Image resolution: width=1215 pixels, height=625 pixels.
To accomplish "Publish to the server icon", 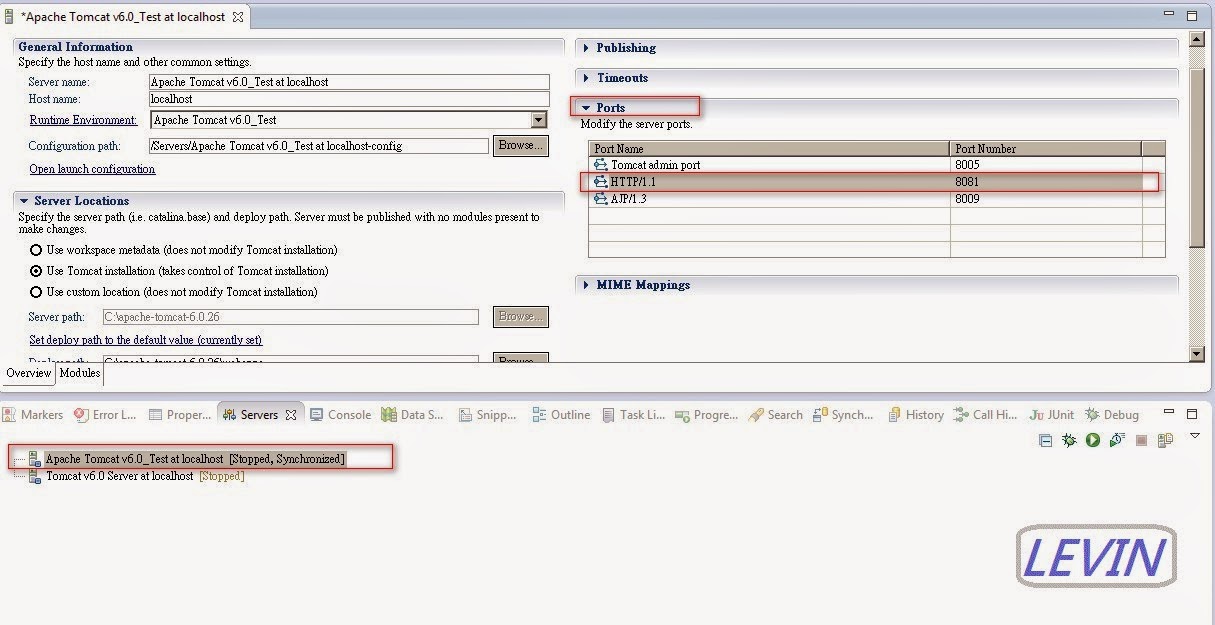I will pyautogui.click(x=1165, y=440).
